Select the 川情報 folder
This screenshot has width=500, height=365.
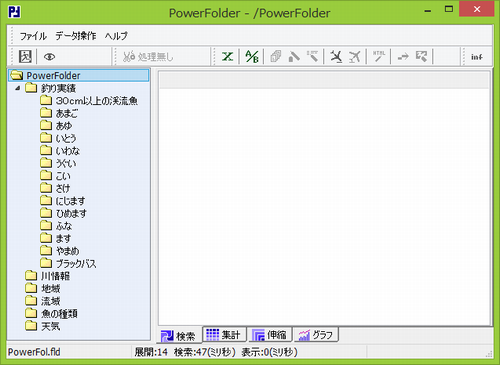55,276
